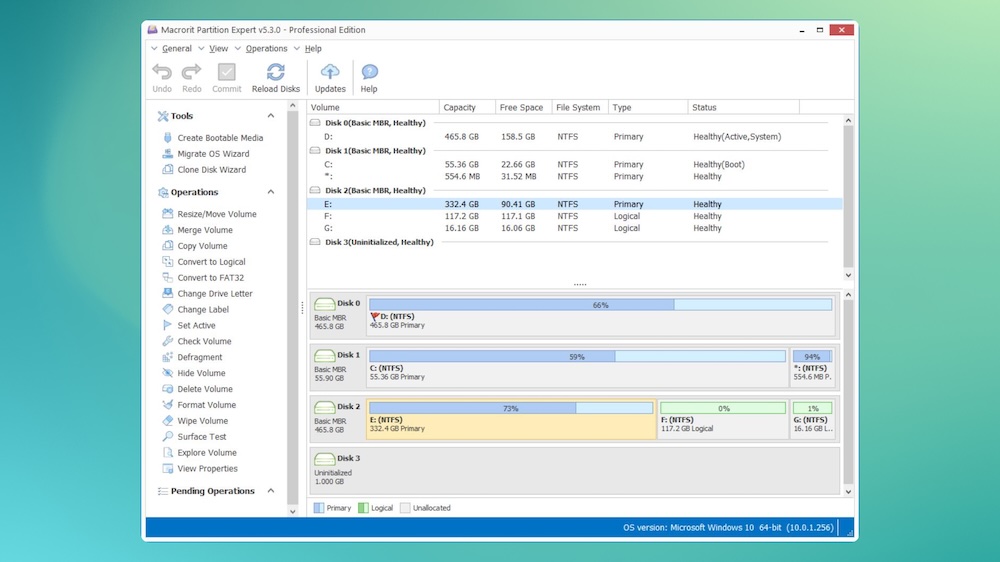The image size is (1000, 562).
Task: Open Updates from the toolbar
Action: coord(330,72)
